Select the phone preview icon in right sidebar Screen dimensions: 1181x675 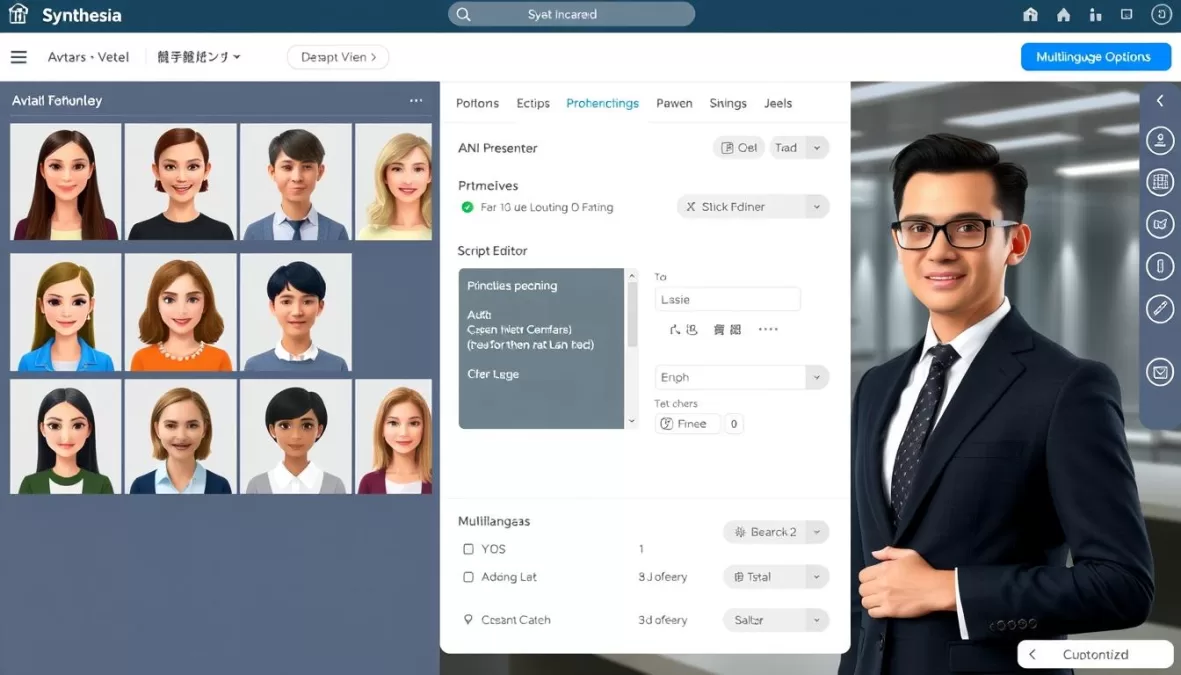(x=1159, y=266)
